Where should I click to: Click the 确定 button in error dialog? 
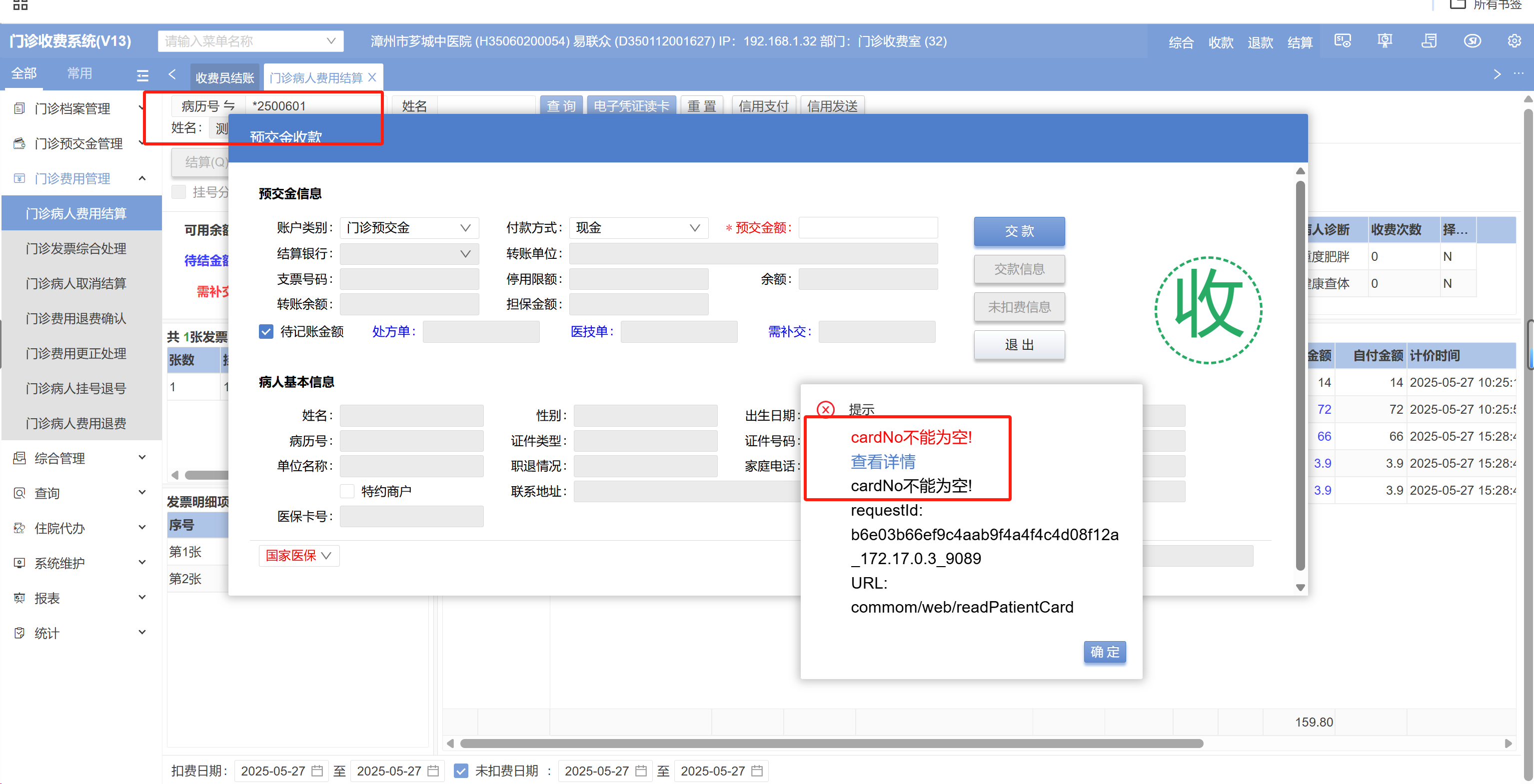tap(1104, 652)
